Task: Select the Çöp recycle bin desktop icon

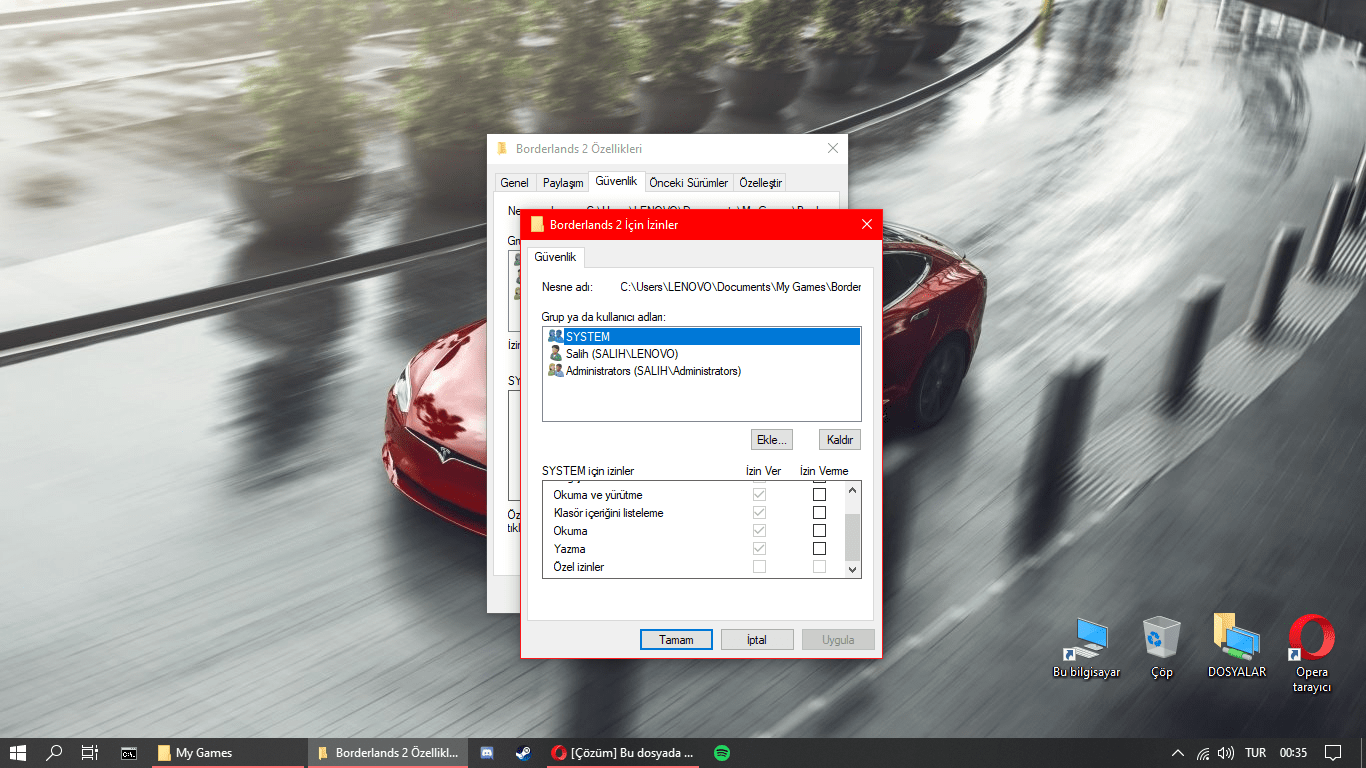Action: (x=1161, y=648)
